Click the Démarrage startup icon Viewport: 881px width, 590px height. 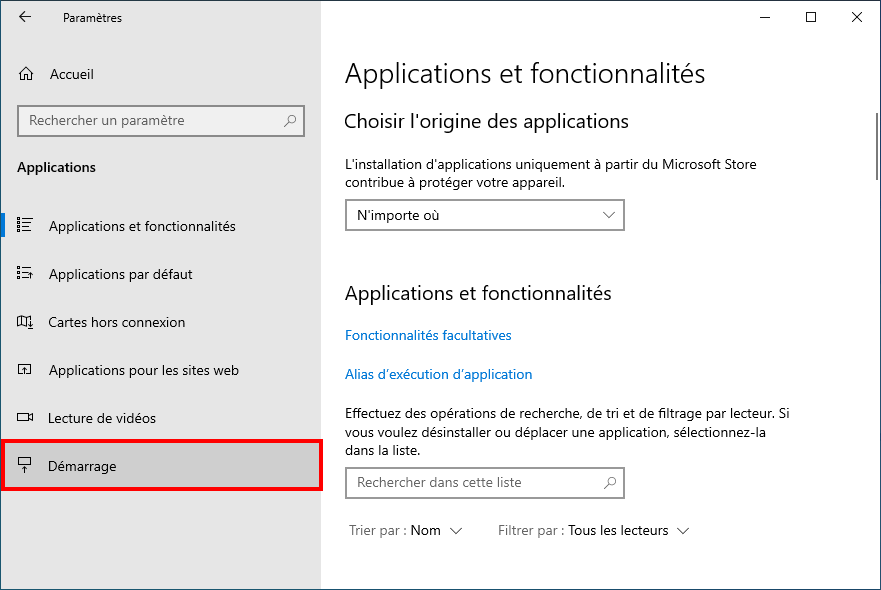tap(24, 465)
